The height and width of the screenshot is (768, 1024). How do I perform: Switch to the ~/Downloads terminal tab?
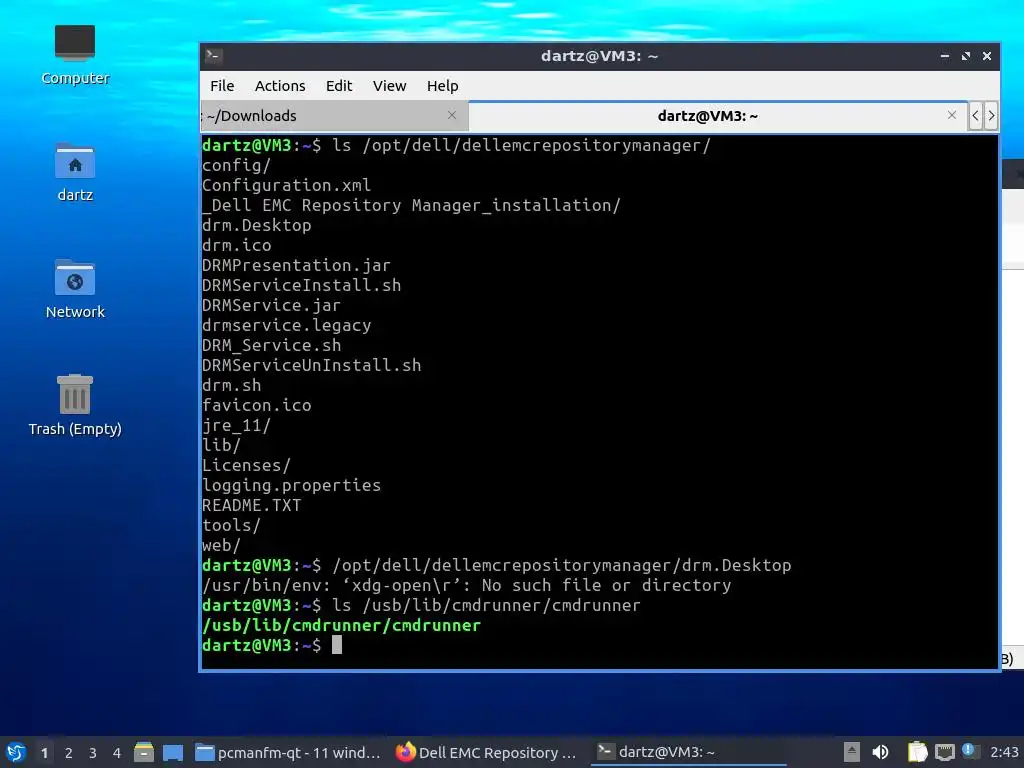point(333,116)
